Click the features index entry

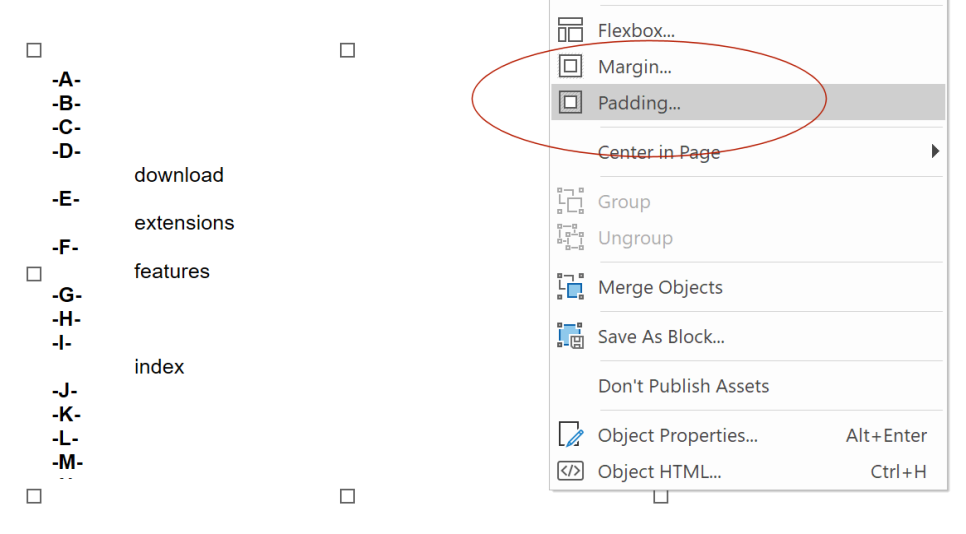172,271
